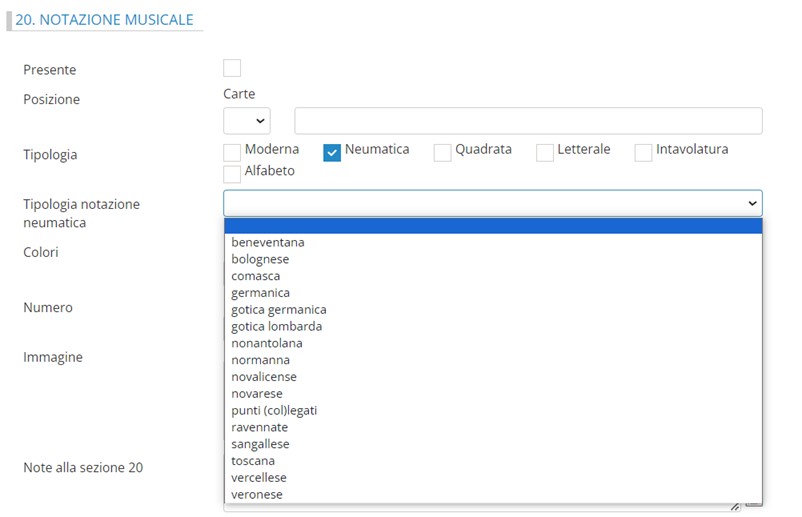This screenshot has height=517, width=802.
Task: Select nonantolana notation type
Action: [267, 343]
